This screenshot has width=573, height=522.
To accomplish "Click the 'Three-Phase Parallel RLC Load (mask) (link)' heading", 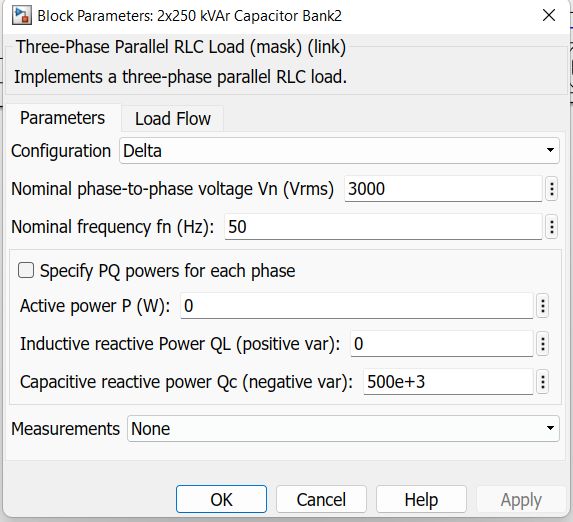I will (x=181, y=47).
